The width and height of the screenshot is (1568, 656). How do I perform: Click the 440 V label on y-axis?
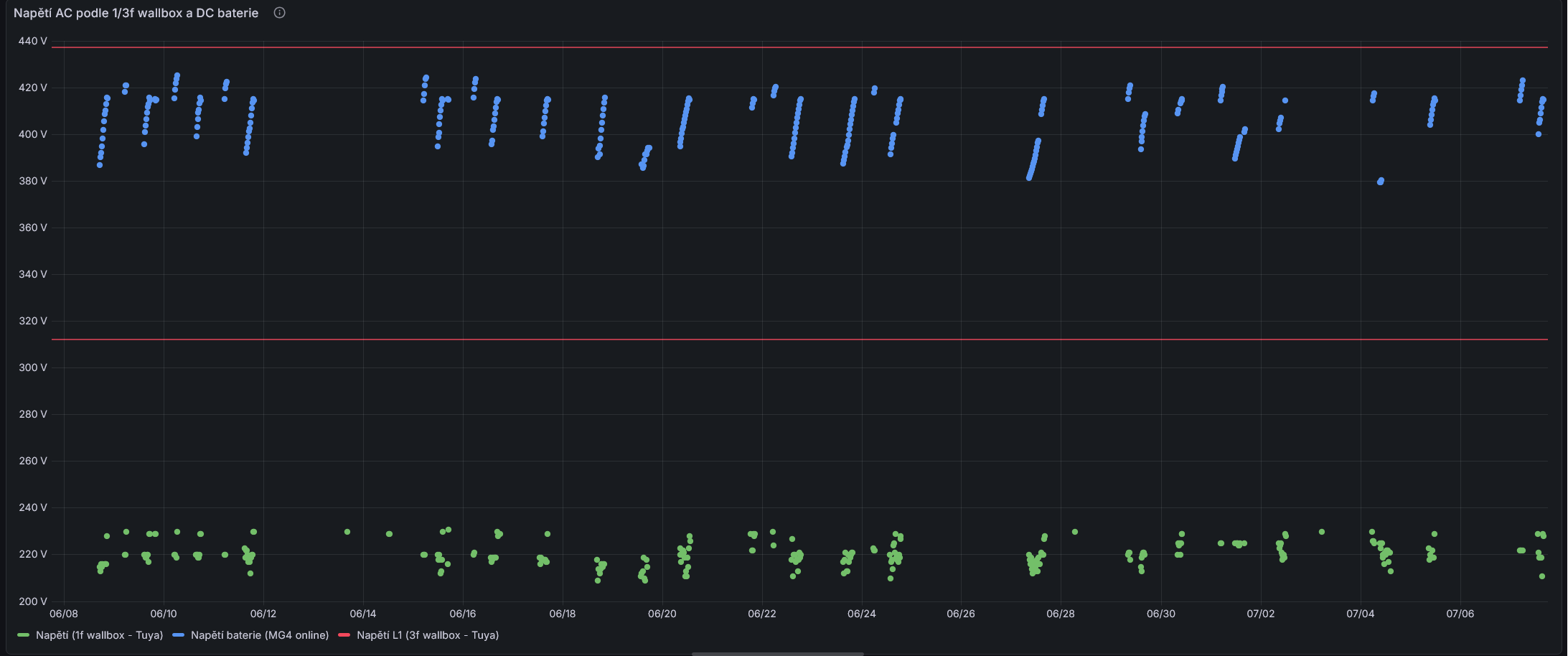pos(33,41)
